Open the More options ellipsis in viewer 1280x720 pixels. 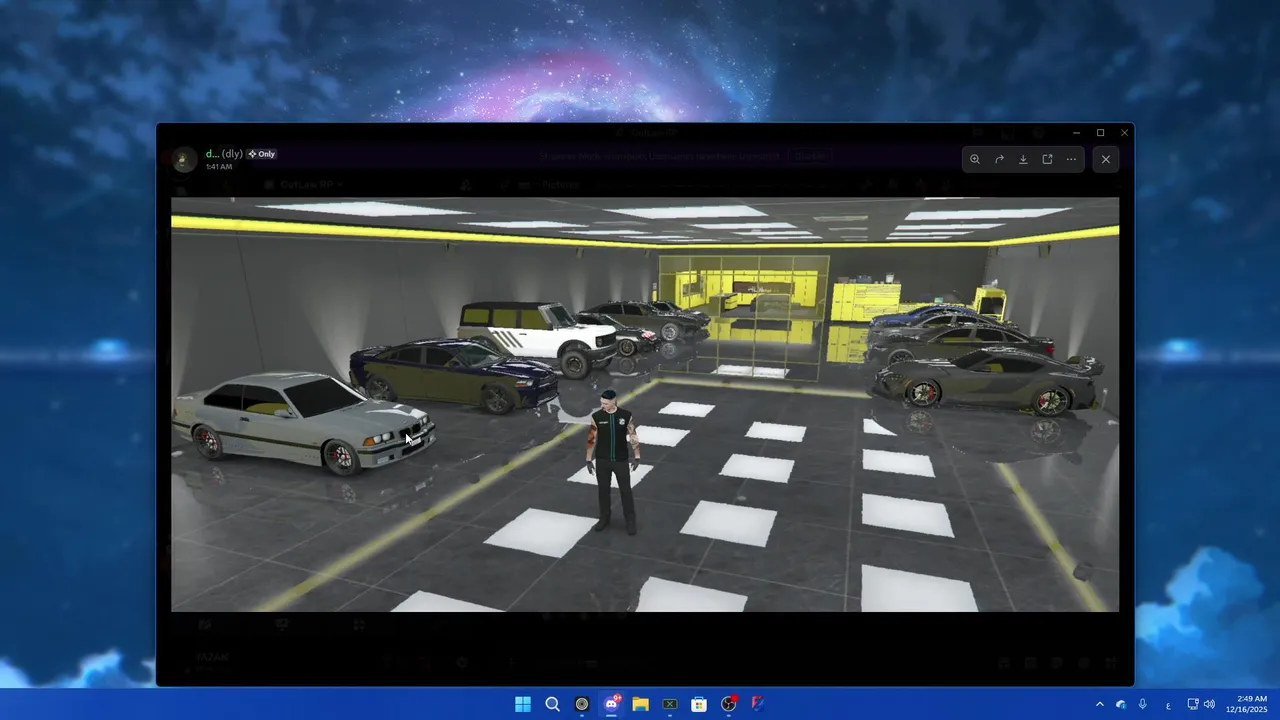pyautogui.click(x=1071, y=159)
